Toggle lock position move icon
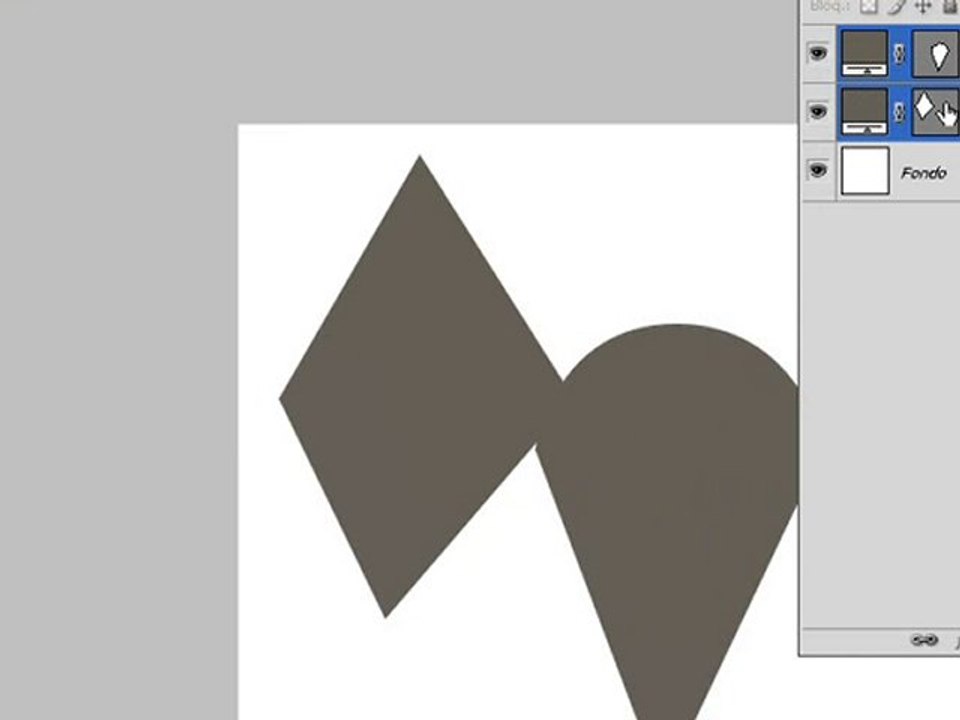Image resolution: width=960 pixels, height=720 pixels. pyautogui.click(x=923, y=6)
